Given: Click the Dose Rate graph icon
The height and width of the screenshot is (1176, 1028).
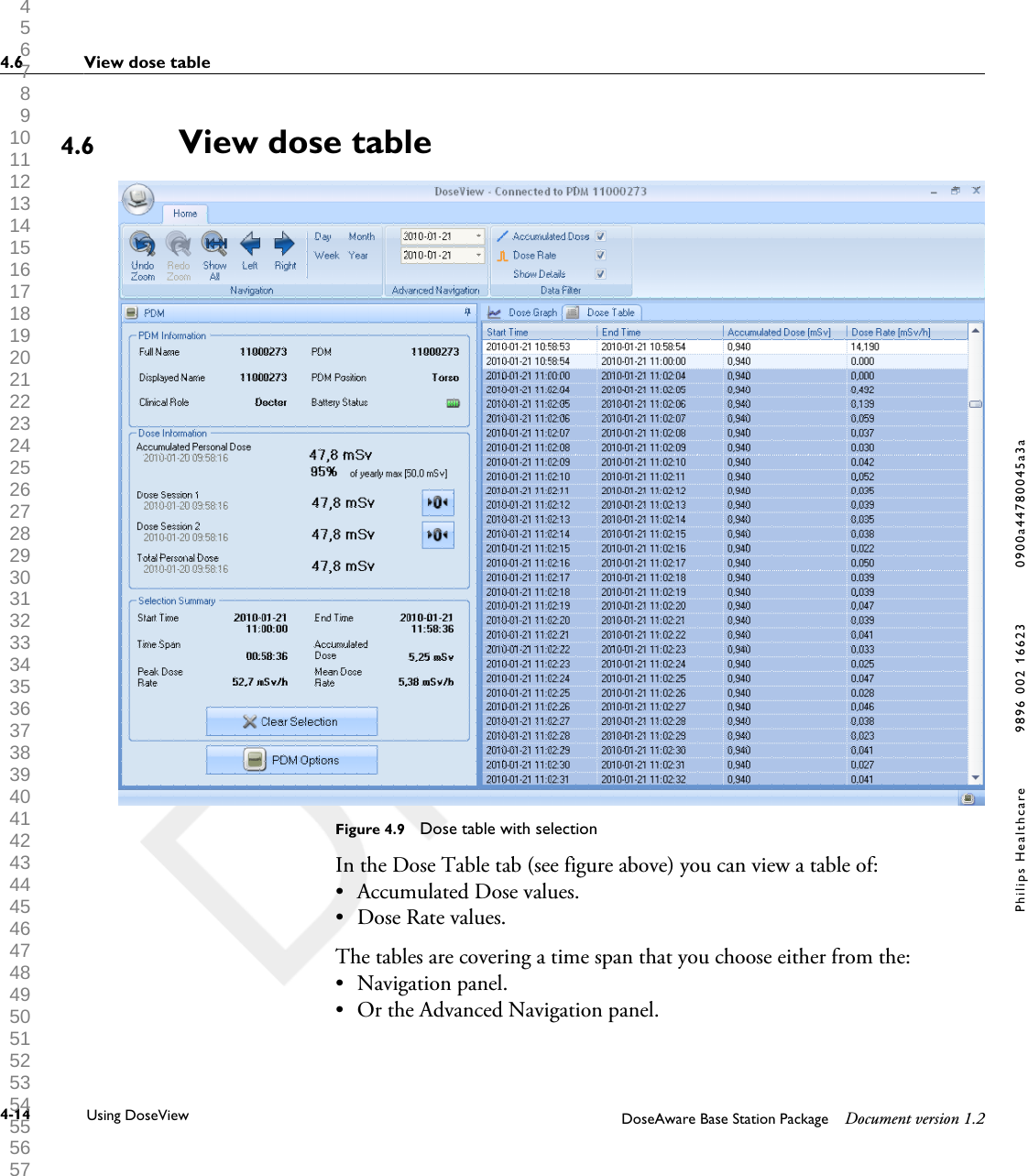Looking at the screenshot, I should tap(502, 256).
